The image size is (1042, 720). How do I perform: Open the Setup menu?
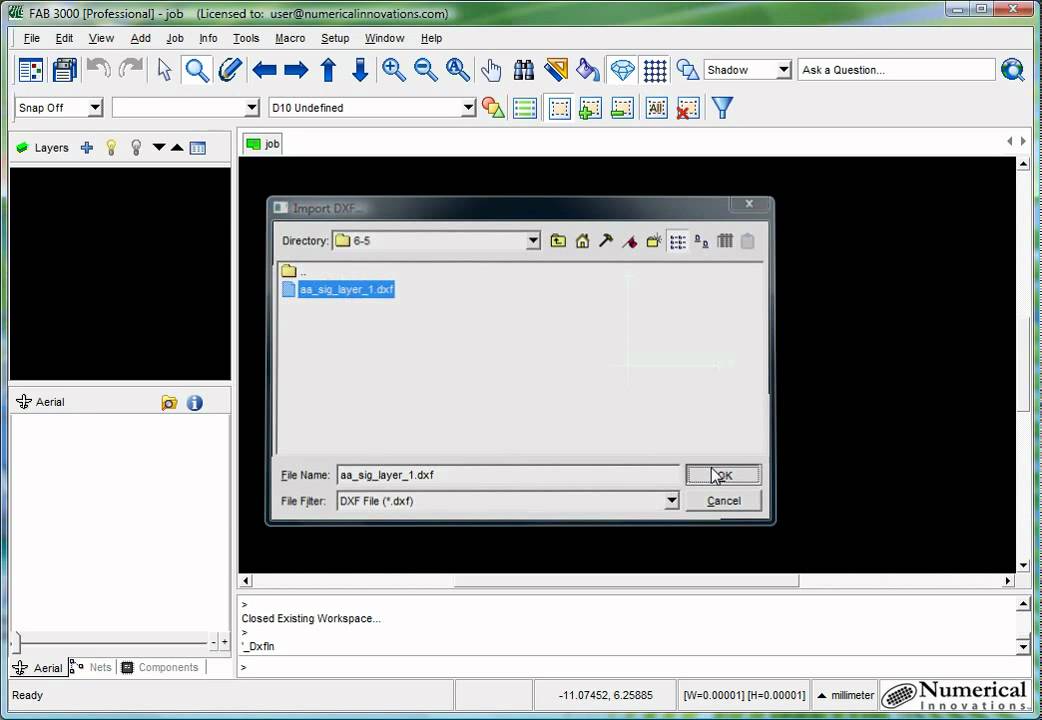335,38
